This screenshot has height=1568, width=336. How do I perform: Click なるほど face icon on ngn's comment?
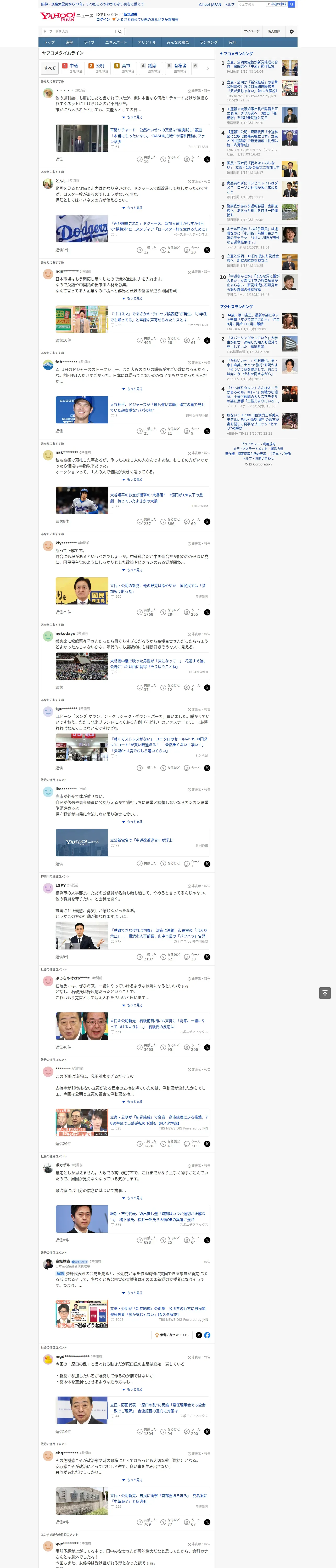pos(164,341)
